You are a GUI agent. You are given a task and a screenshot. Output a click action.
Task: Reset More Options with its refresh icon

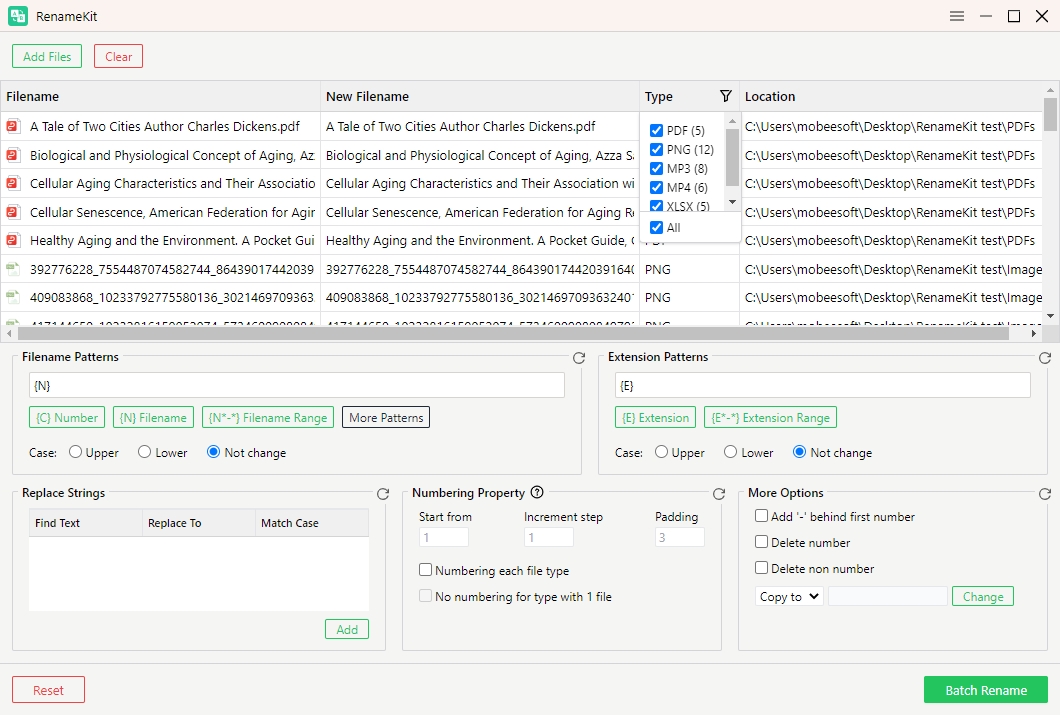pos(1045,494)
